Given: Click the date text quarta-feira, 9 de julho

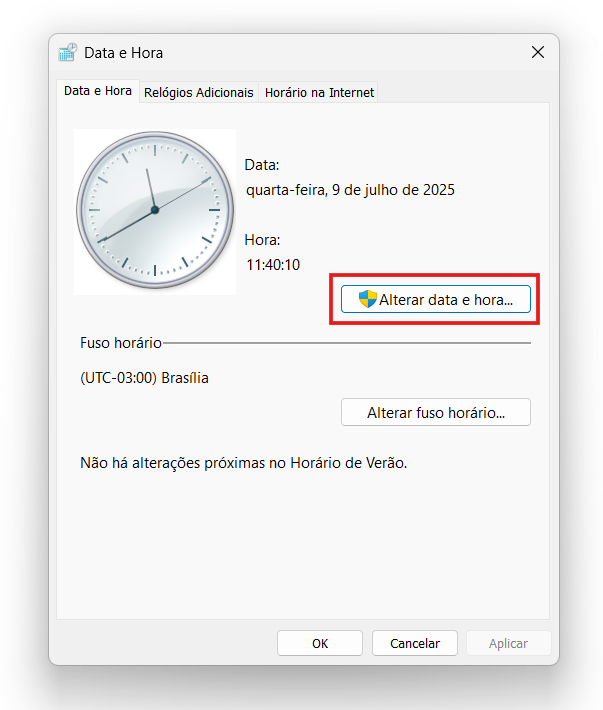Looking at the screenshot, I should 350,189.
